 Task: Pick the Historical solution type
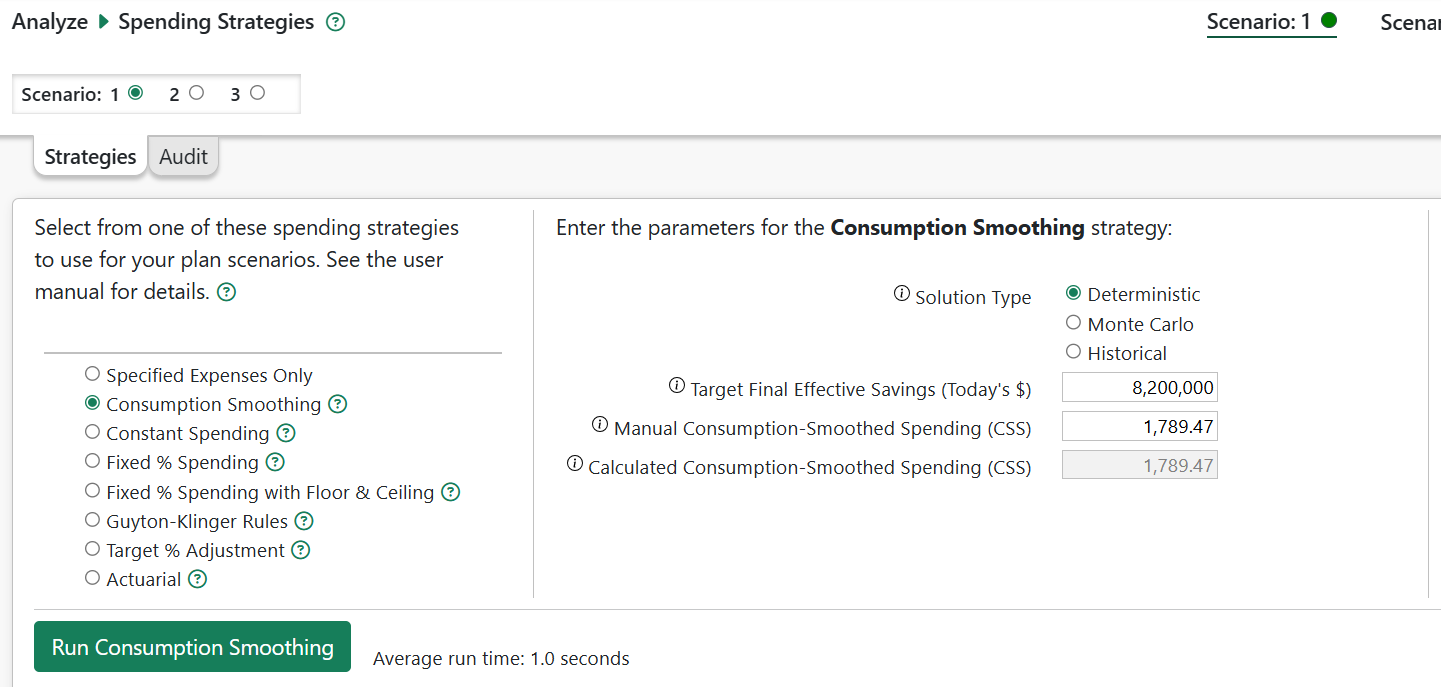[x=1073, y=352]
